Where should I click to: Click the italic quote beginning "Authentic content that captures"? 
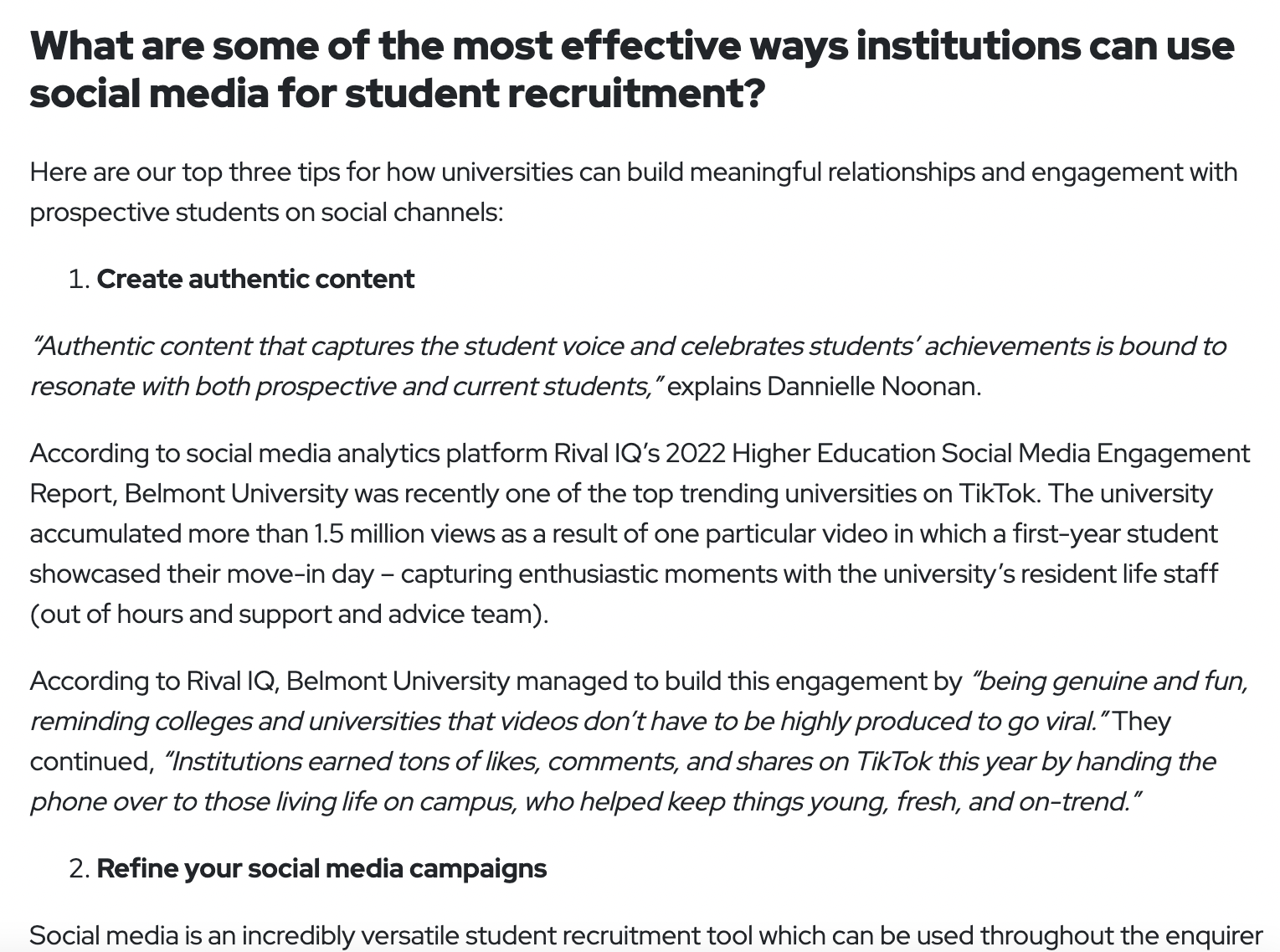(628, 366)
